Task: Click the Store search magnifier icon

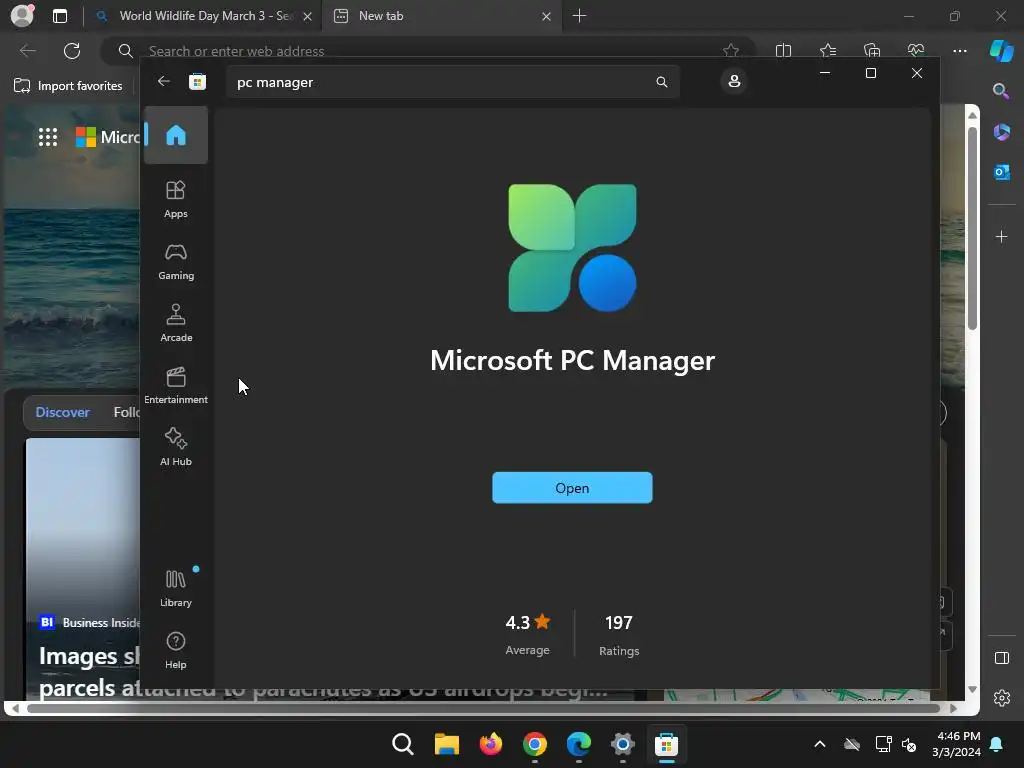Action: tap(662, 82)
